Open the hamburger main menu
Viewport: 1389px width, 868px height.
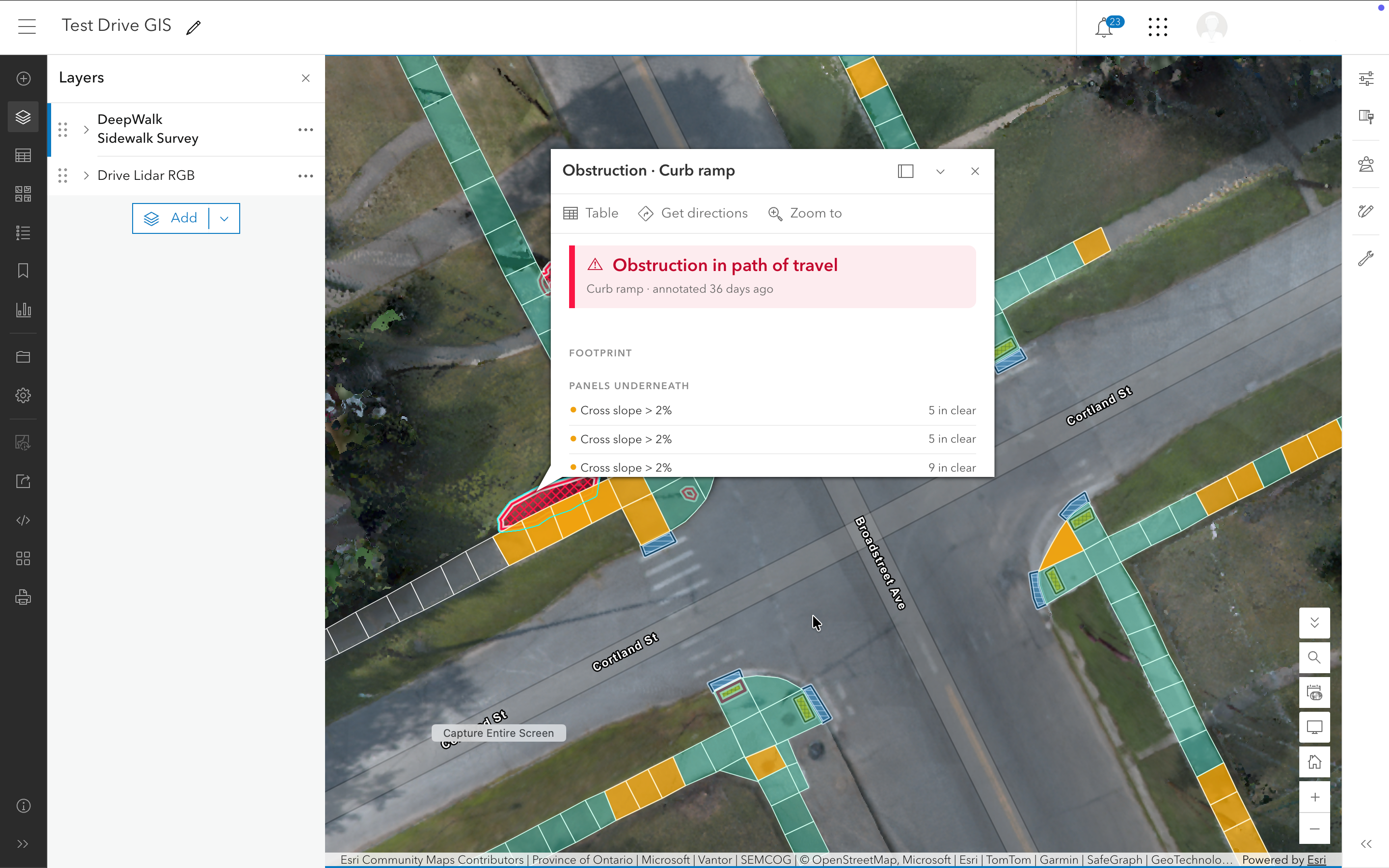[x=27, y=27]
